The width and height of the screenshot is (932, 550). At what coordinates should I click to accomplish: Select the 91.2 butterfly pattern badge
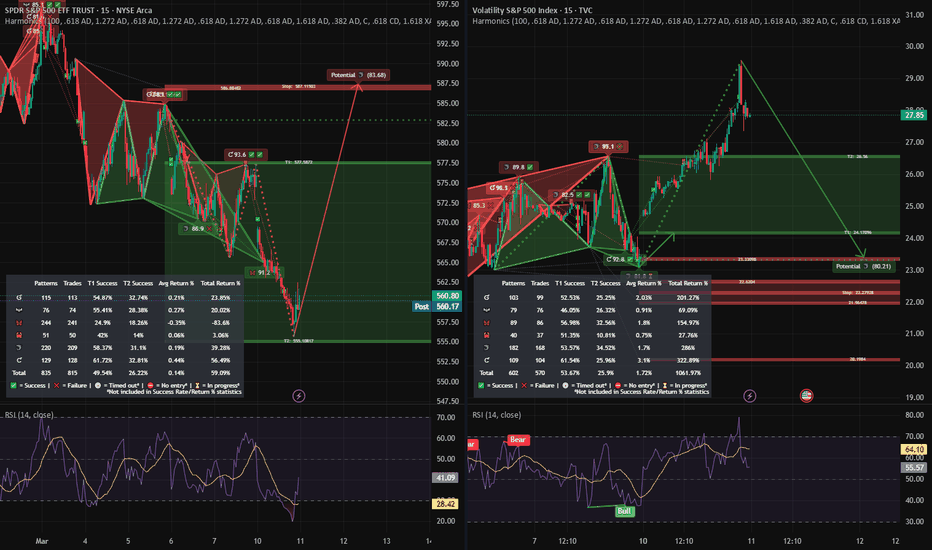coord(263,272)
